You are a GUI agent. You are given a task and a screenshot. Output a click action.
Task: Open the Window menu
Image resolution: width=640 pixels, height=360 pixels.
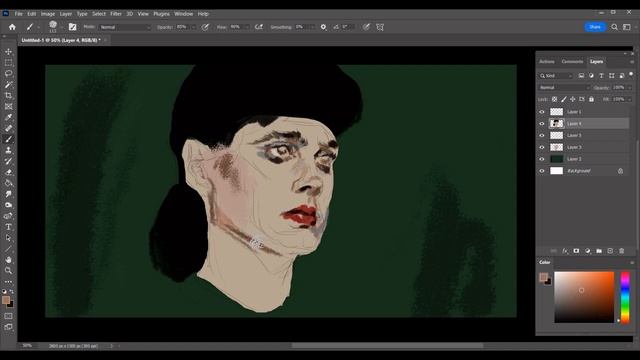click(x=184, y=14)
